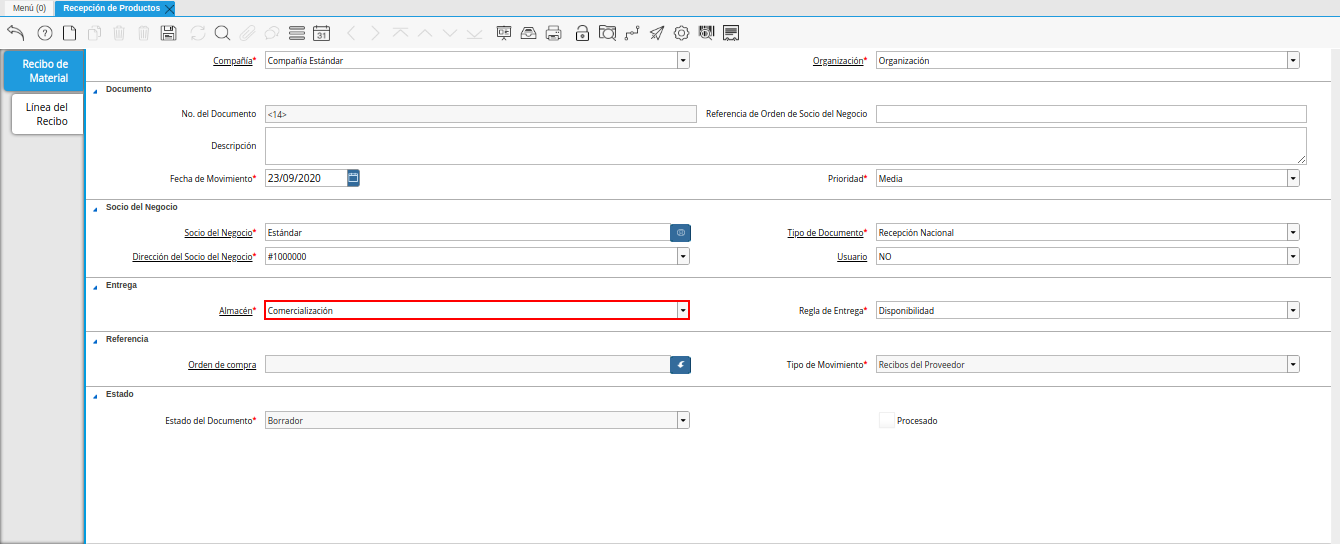1340x544 pixels.
Task: Open the Tipo de Documento dropdown
Action: [x=1293, y=233]
